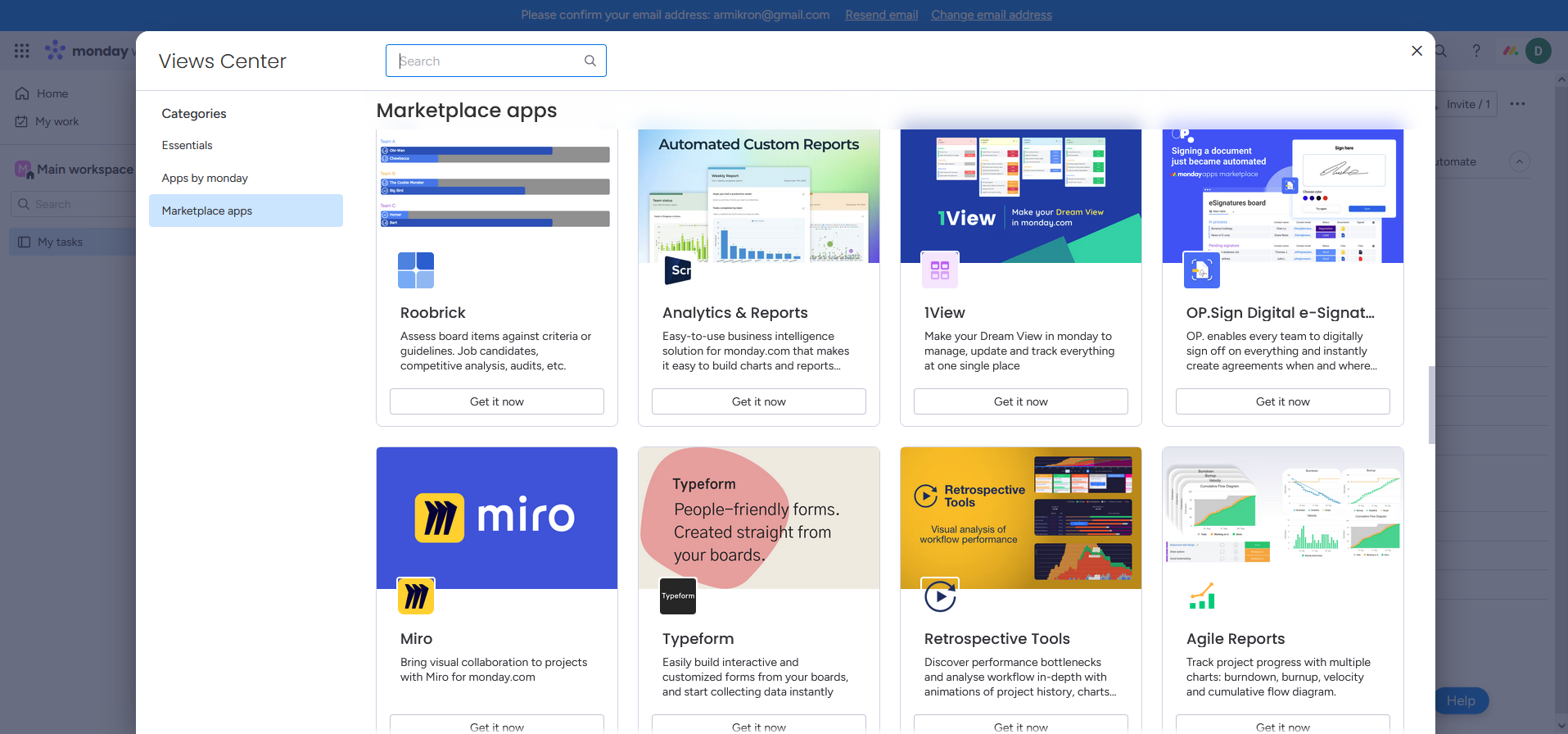Get the Roobrick app now

click(497, 401)
